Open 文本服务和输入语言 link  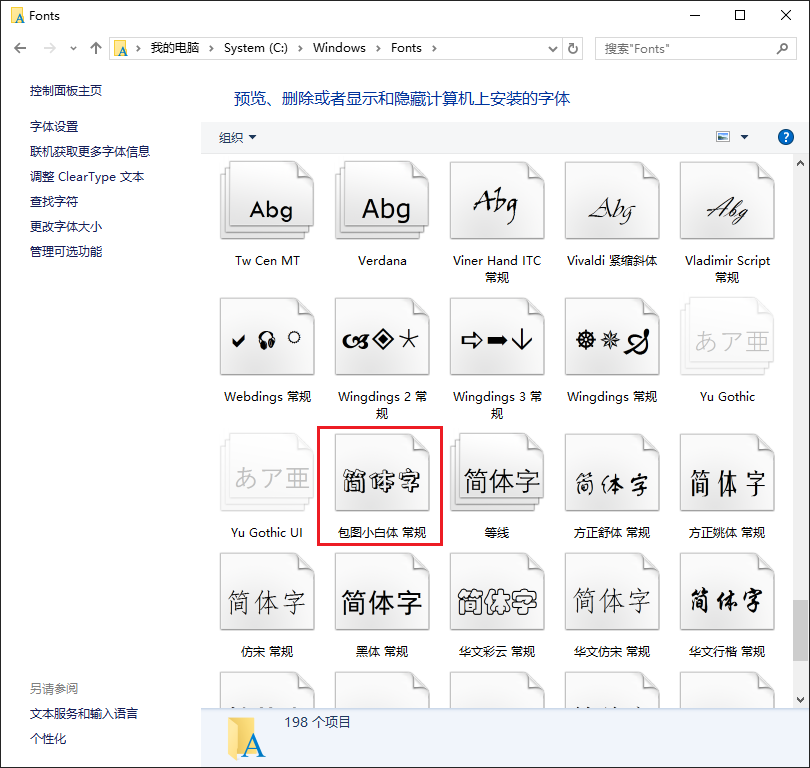coord(84,714)
